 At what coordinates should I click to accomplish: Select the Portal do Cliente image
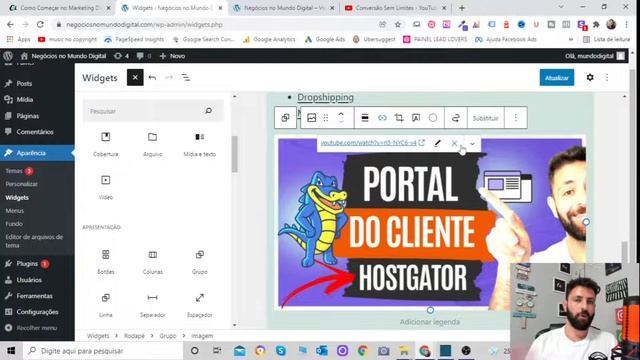click(432, 223)
